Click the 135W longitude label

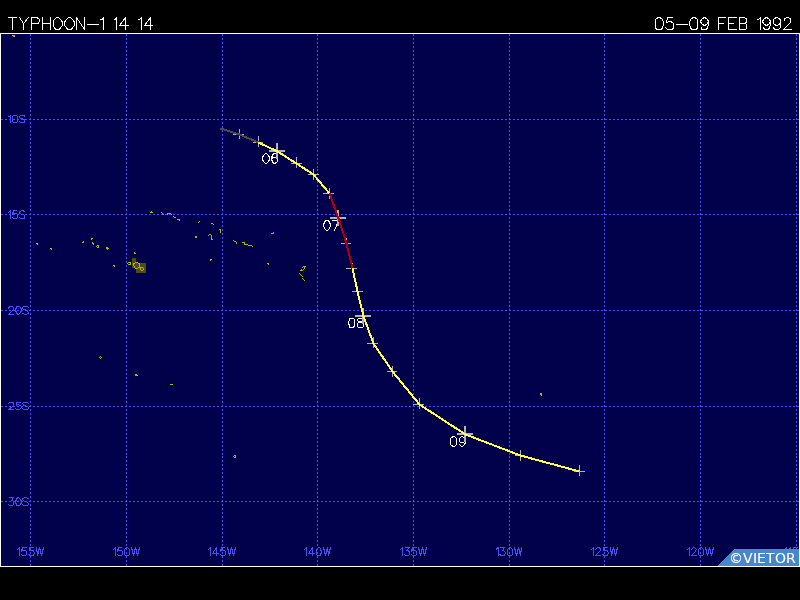[413, 552]
